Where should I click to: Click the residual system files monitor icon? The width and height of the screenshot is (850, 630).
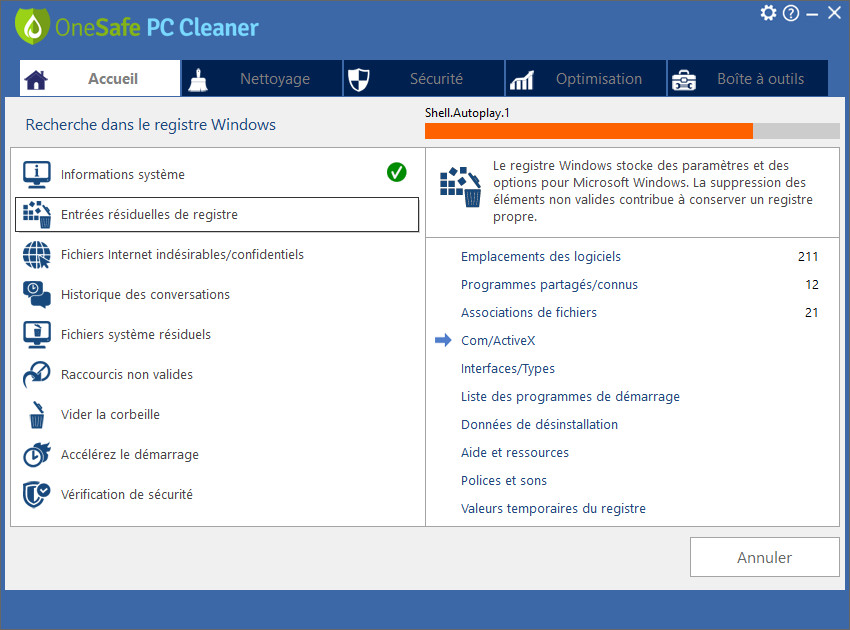coord(37,335)
